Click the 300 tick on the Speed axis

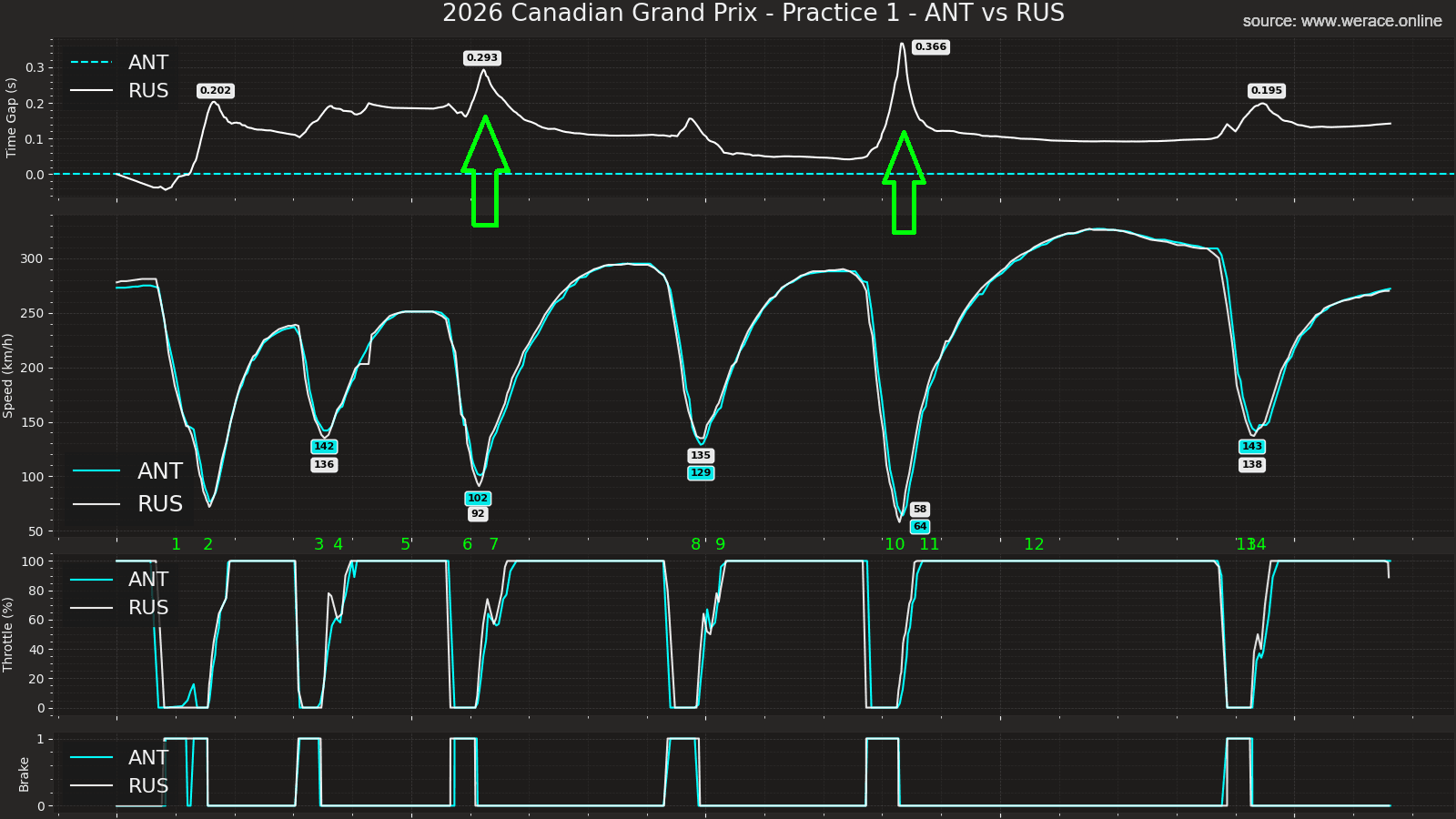pos(31,258)
